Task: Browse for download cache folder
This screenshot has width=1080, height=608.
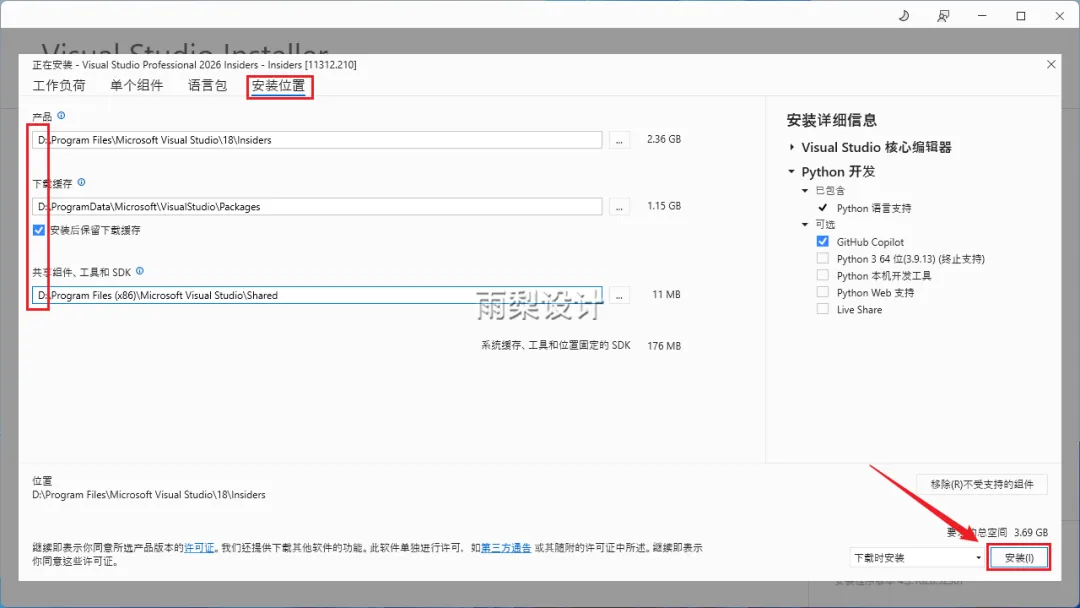Action: click(x=619, y=207)
